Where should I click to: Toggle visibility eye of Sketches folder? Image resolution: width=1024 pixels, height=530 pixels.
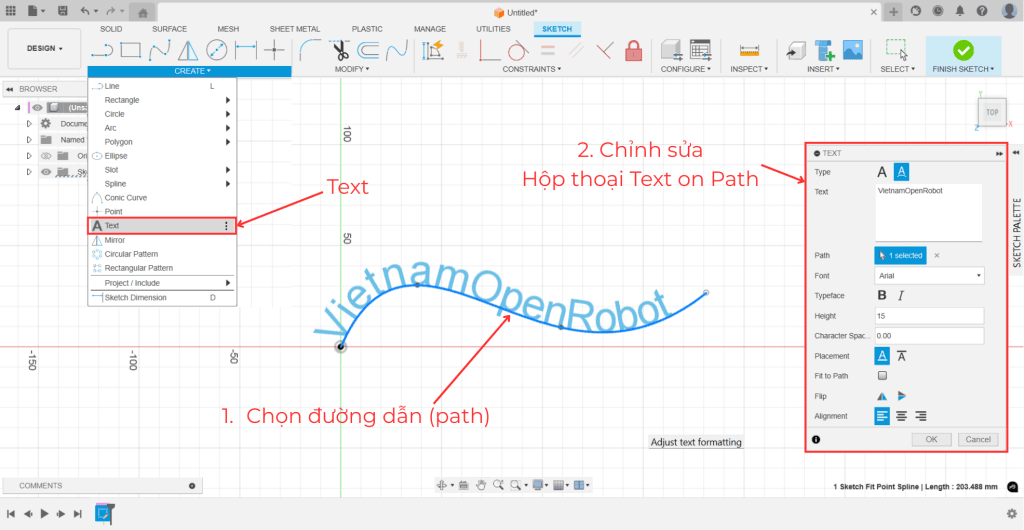click(x=45, y=172)
